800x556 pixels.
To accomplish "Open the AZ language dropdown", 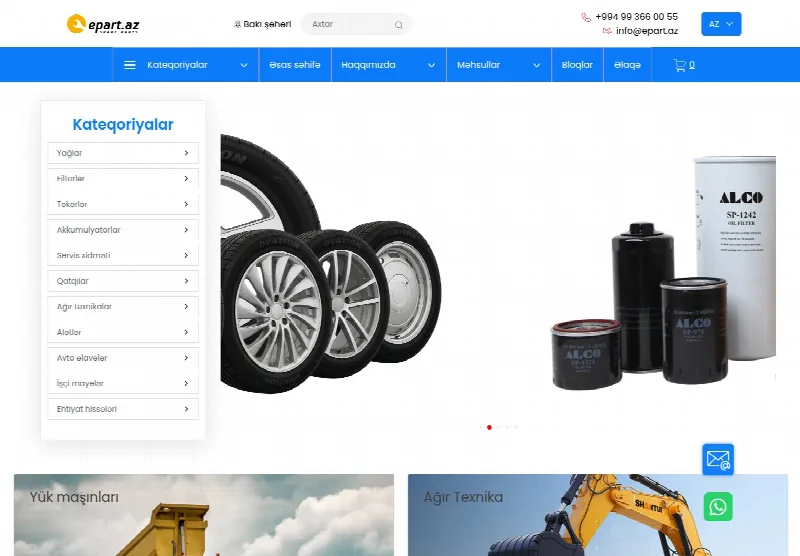I will [721, 24].
